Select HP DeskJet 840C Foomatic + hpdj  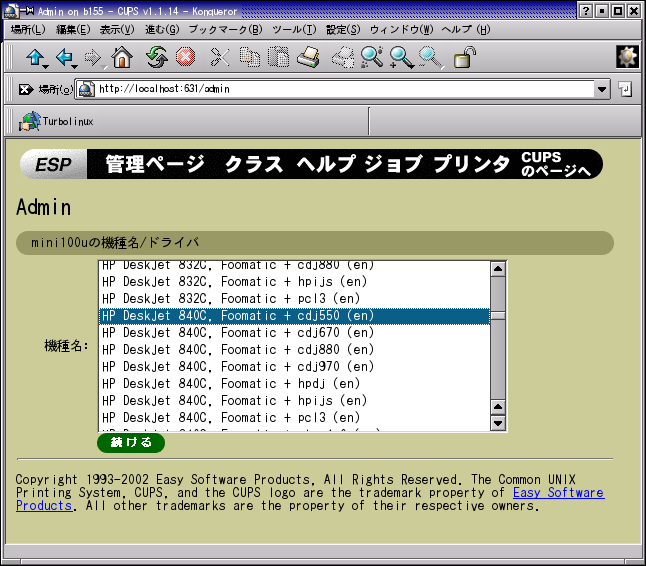pos(294,384)
